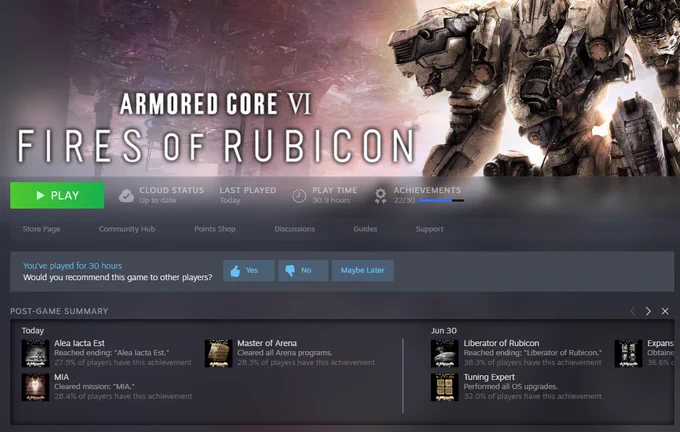Click the Armored Core VI game logo

(x=216, y=127)
